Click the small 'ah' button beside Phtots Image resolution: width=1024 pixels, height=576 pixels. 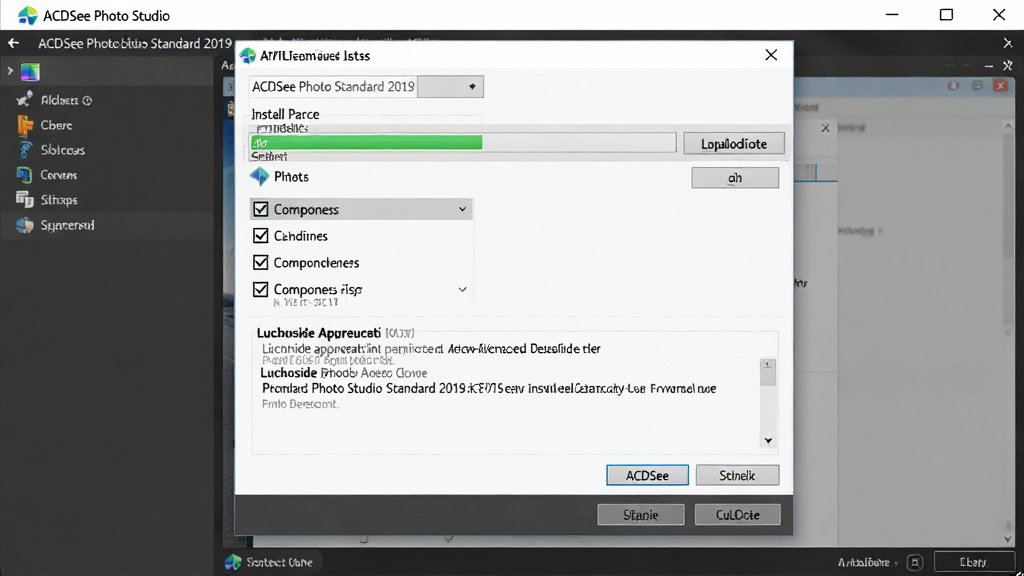735,178
